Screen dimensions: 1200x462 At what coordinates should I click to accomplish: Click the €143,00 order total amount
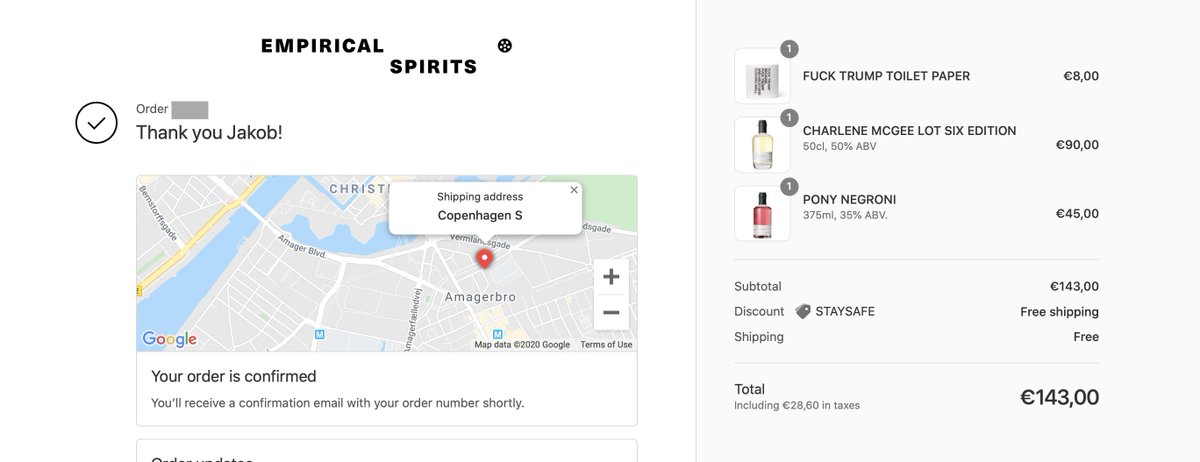1059,397
